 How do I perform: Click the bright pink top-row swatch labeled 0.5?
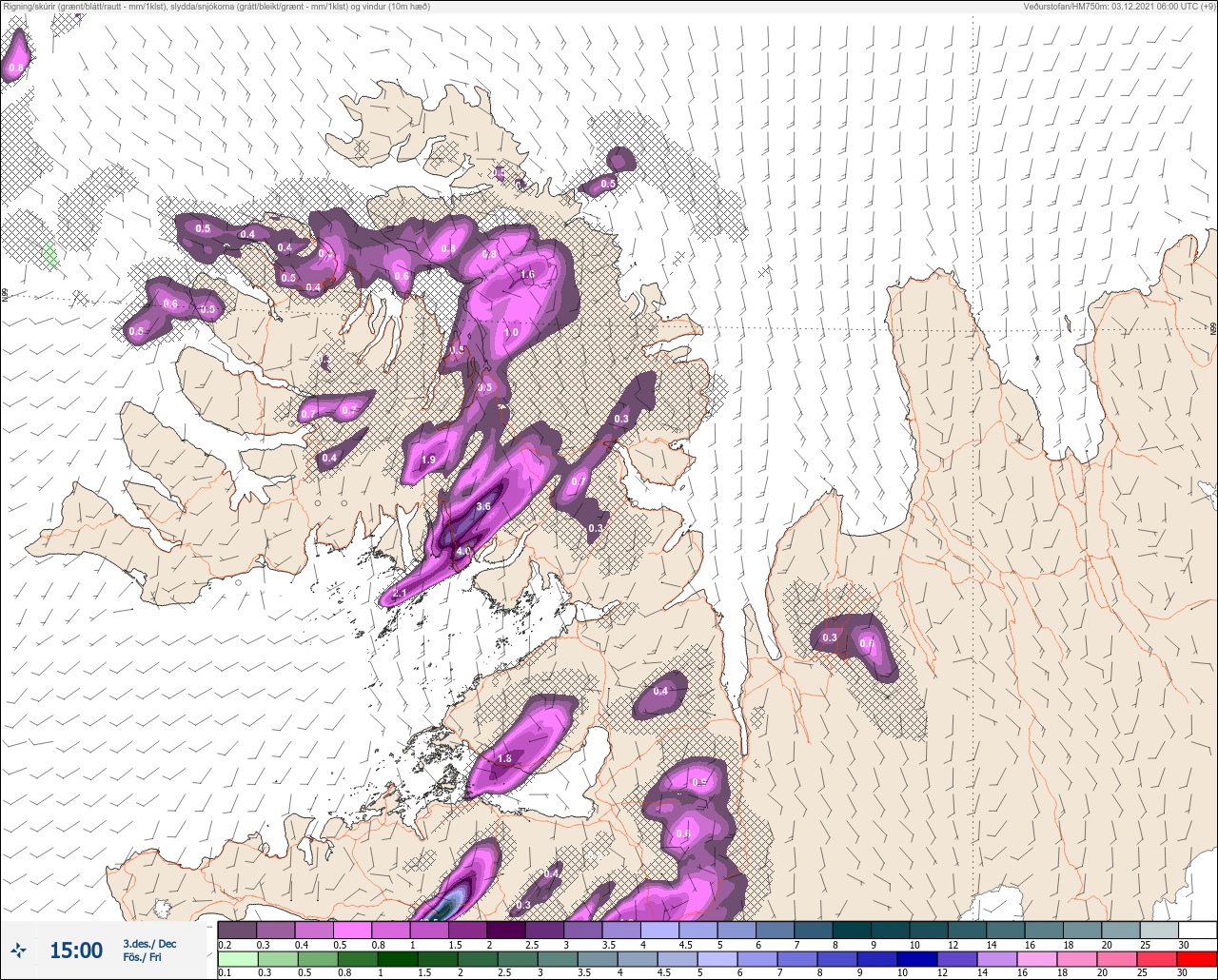352,930
